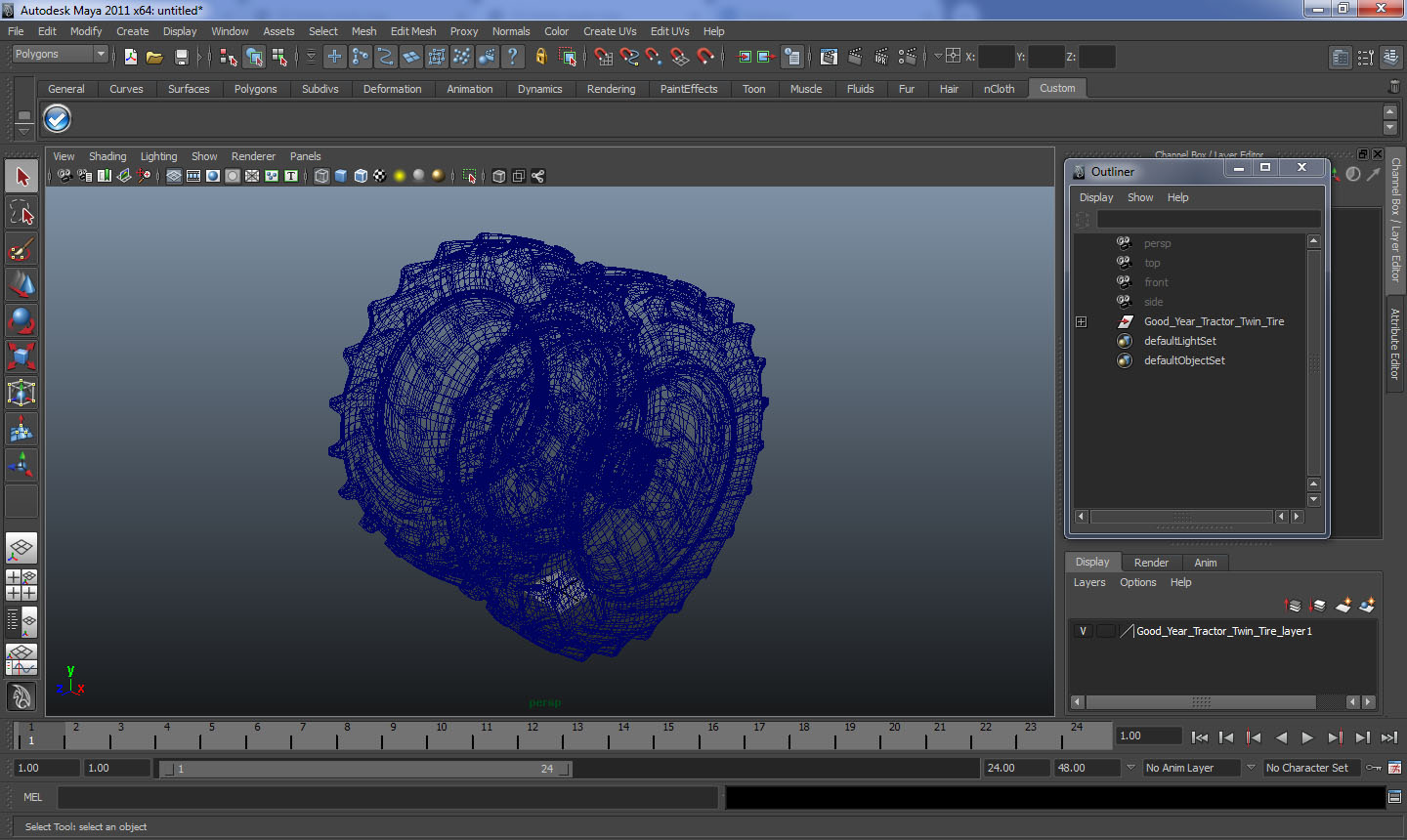This screenshot has height=840, width=1407.
Task: Go to start of playback range
Action: point(1200,737)
